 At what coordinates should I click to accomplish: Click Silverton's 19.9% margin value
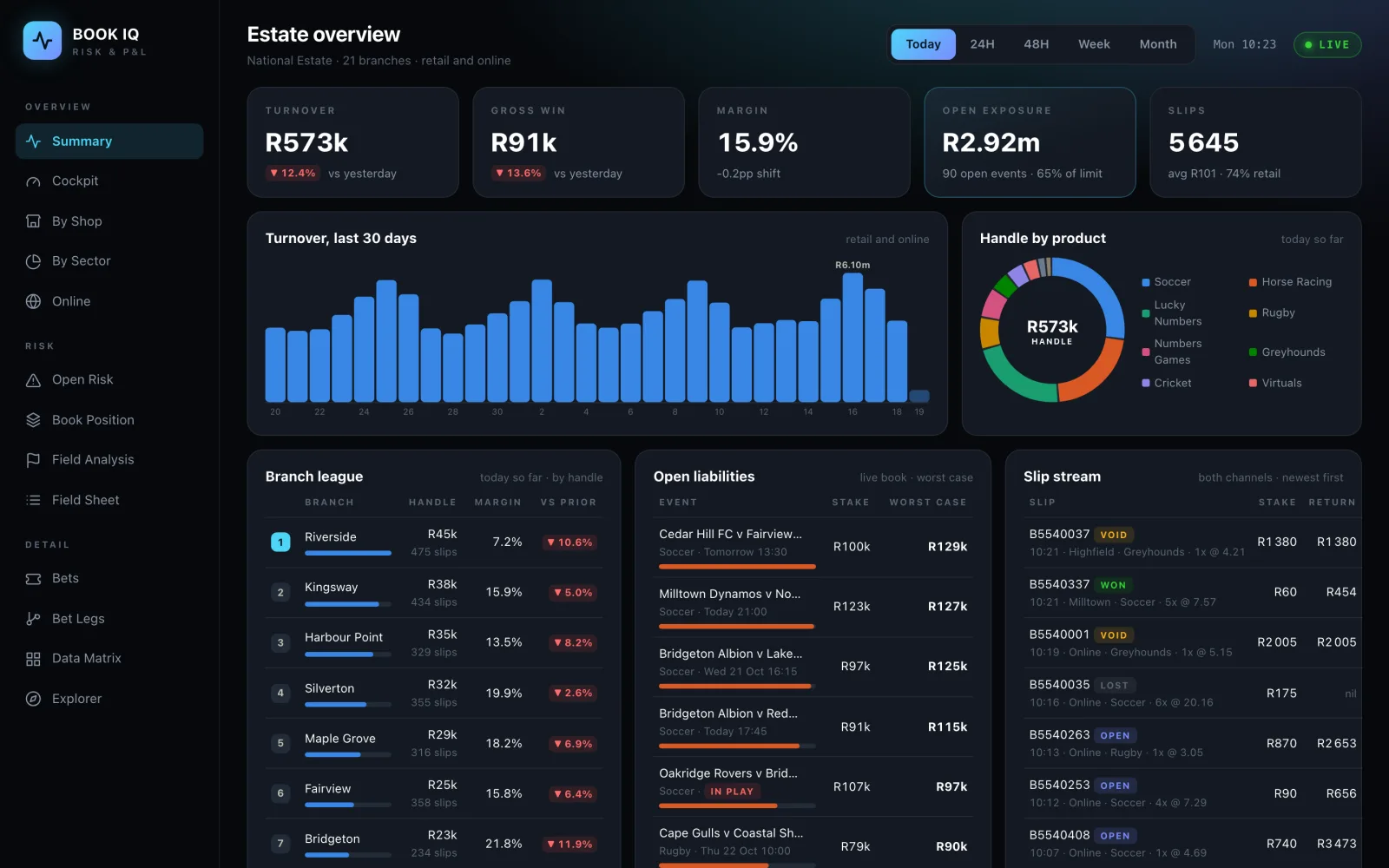(504, 694)
